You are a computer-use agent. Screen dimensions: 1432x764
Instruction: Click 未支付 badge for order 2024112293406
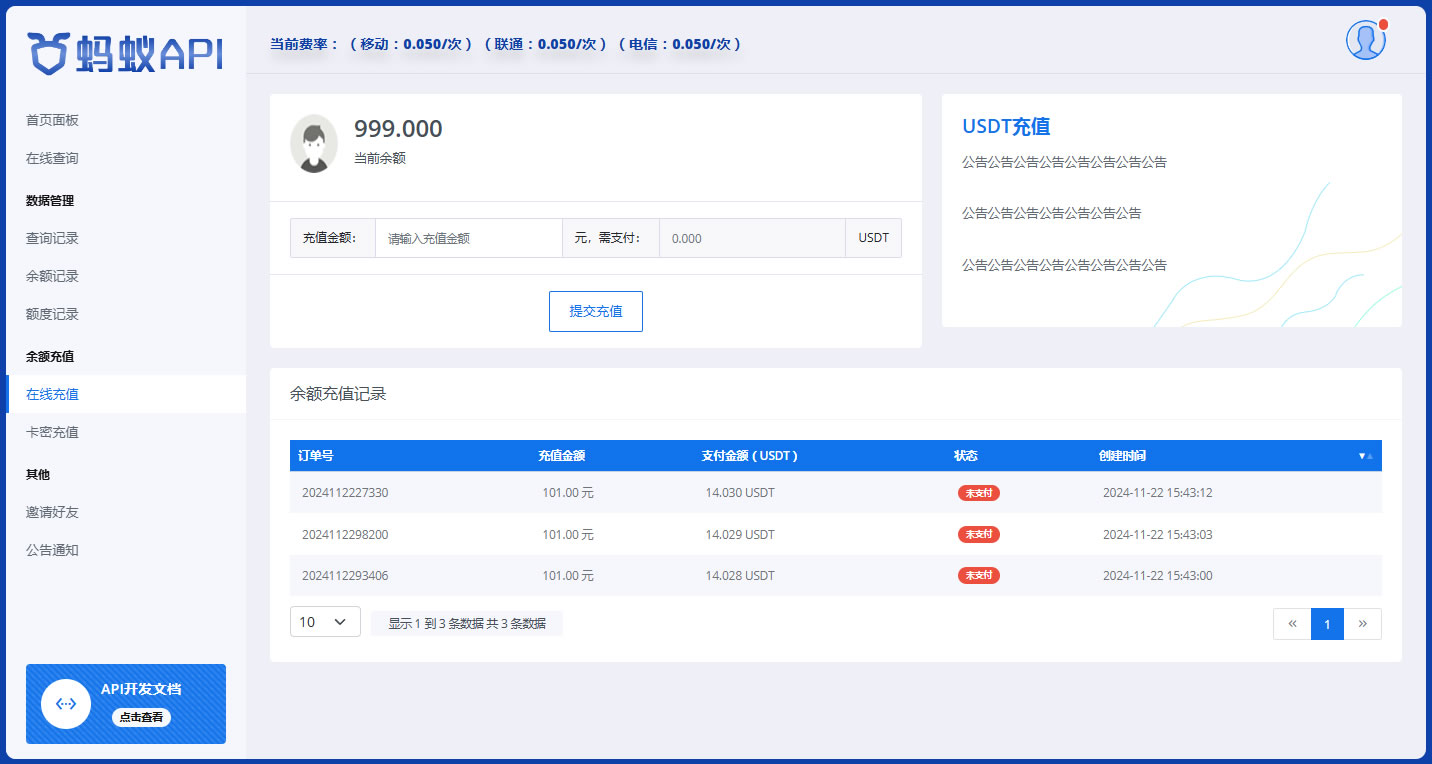[979, 576]
